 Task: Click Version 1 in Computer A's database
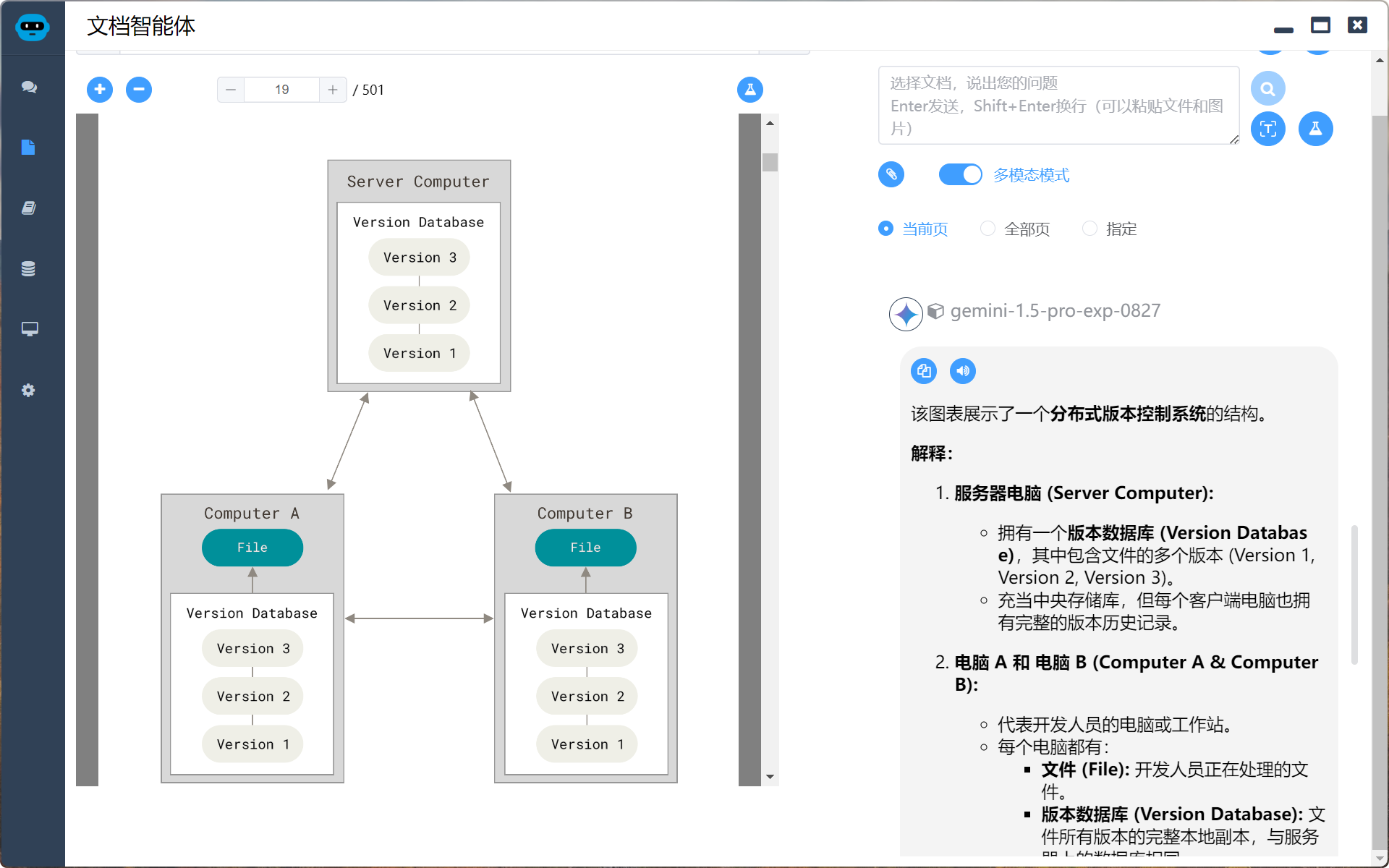pos(252,744)
